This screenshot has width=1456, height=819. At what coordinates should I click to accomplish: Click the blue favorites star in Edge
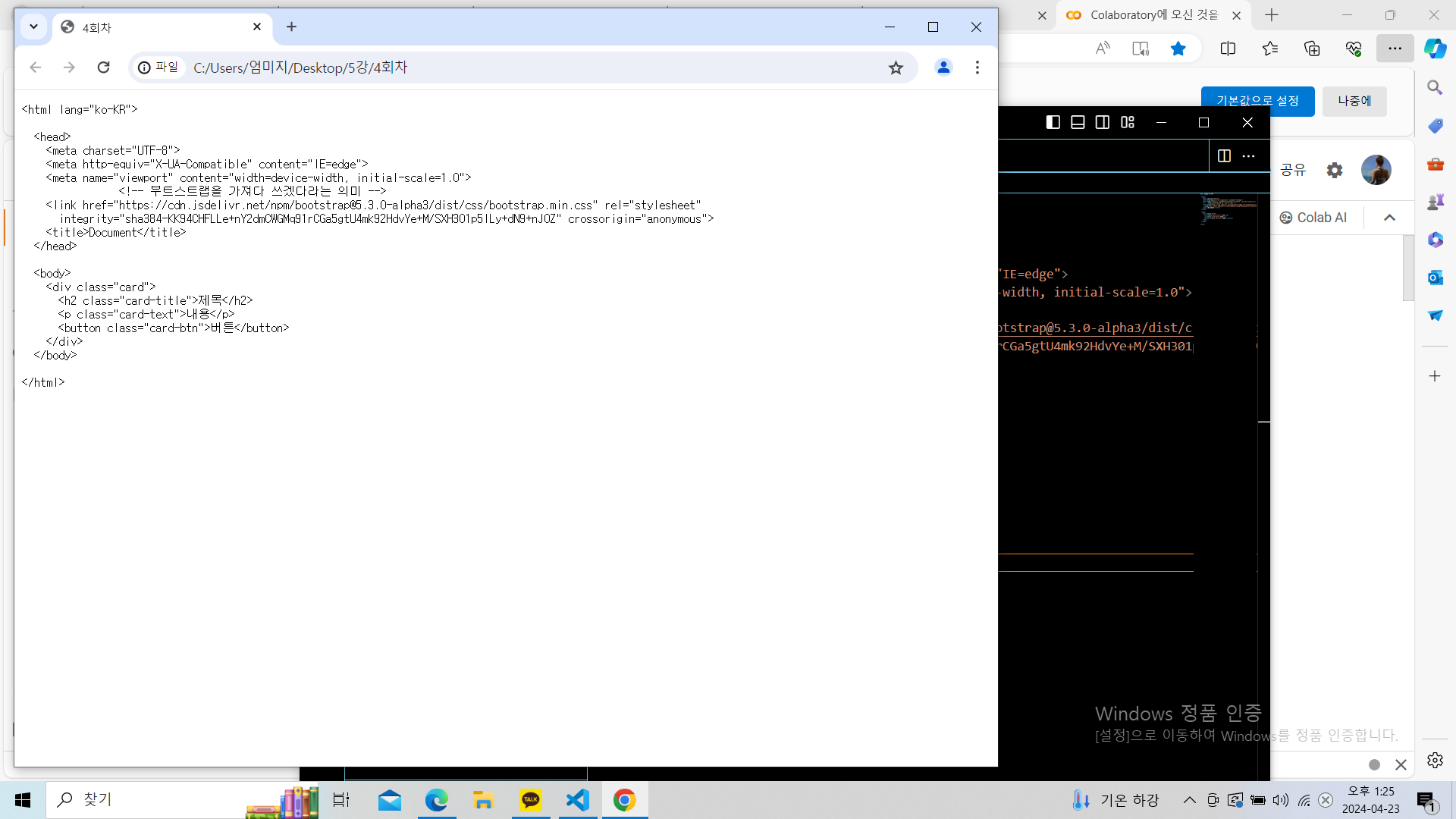[1178, 49]
